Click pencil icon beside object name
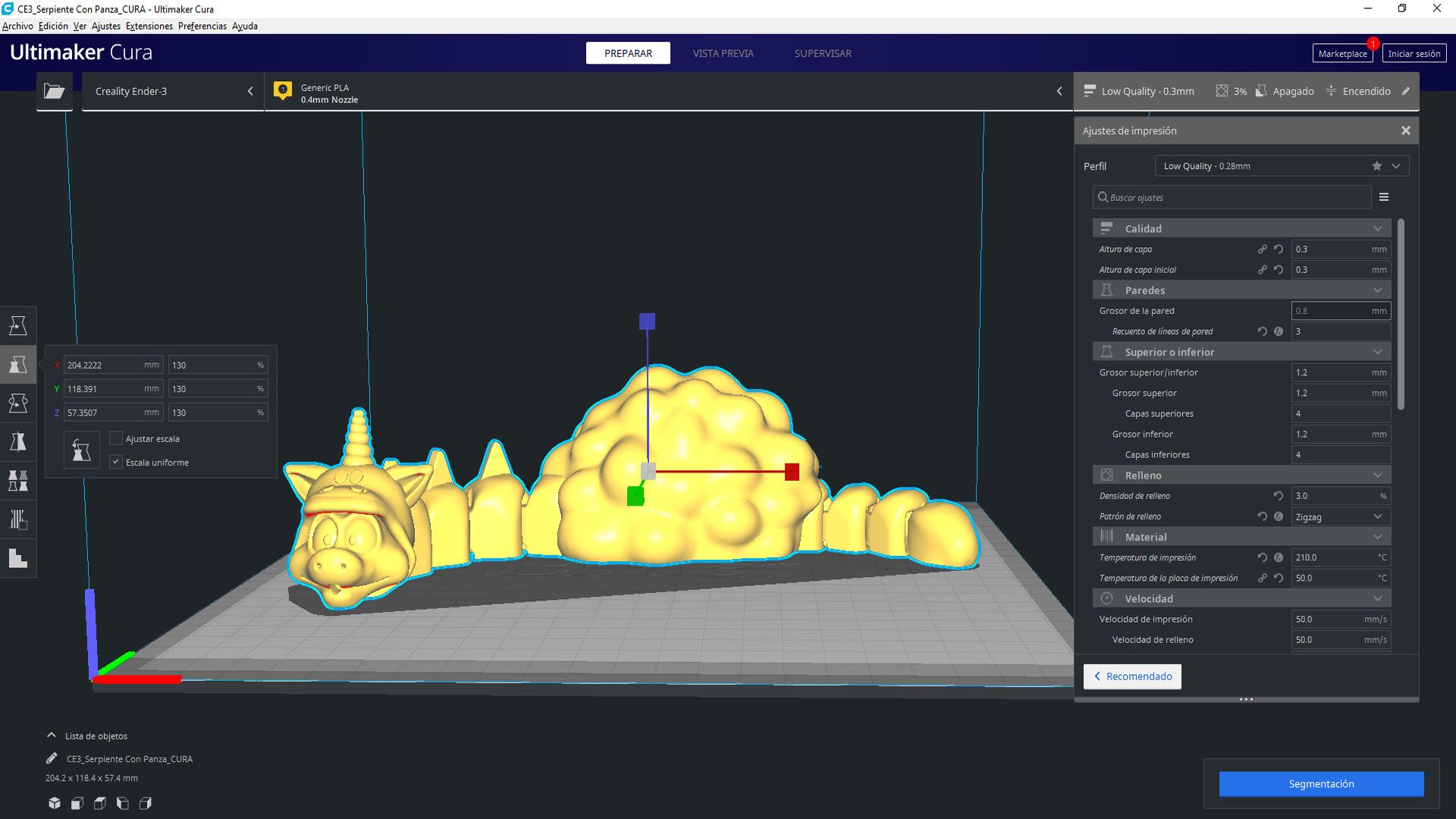1456x819 pixels. (52, 758)
